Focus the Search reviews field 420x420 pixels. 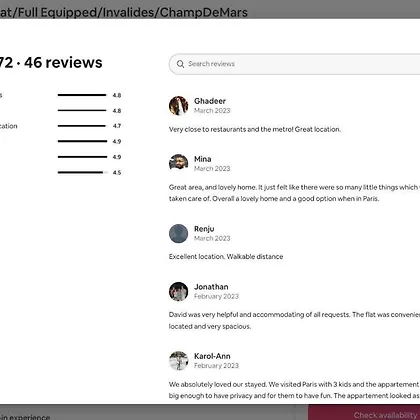295,64
